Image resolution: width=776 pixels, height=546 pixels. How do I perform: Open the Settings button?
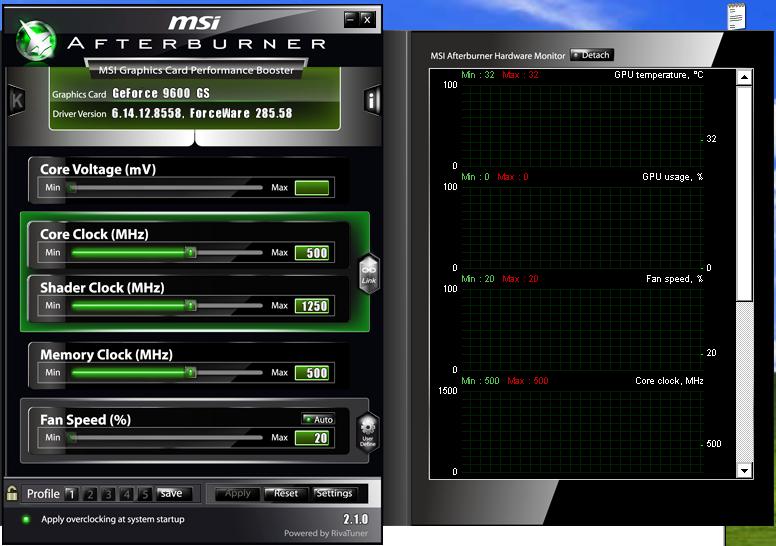334,494
